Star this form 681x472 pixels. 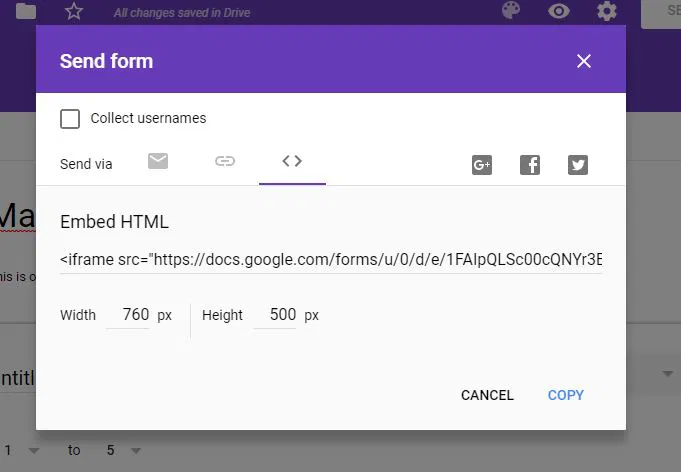pyautogui.click(x=74, y=11)
